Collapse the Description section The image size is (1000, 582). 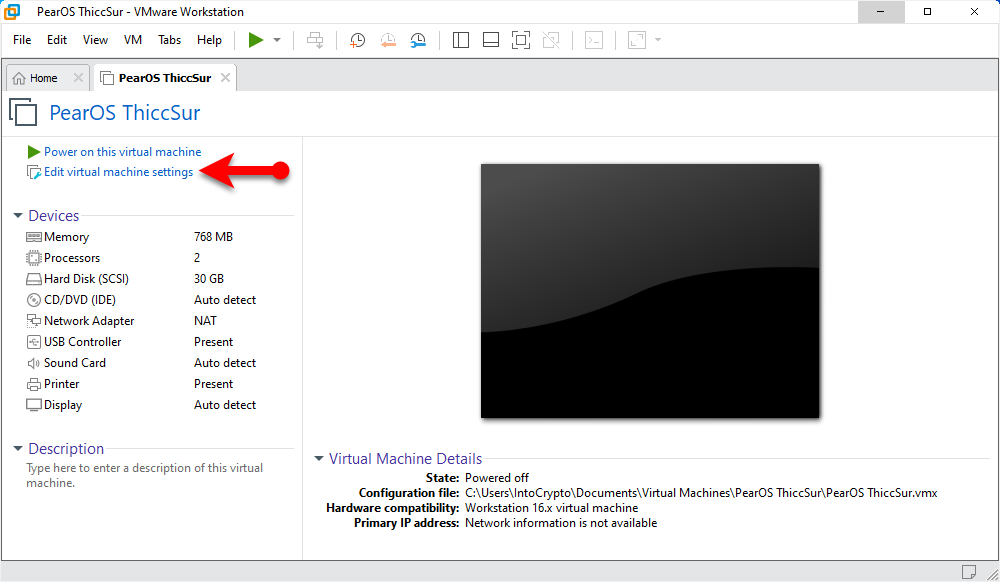18,449
